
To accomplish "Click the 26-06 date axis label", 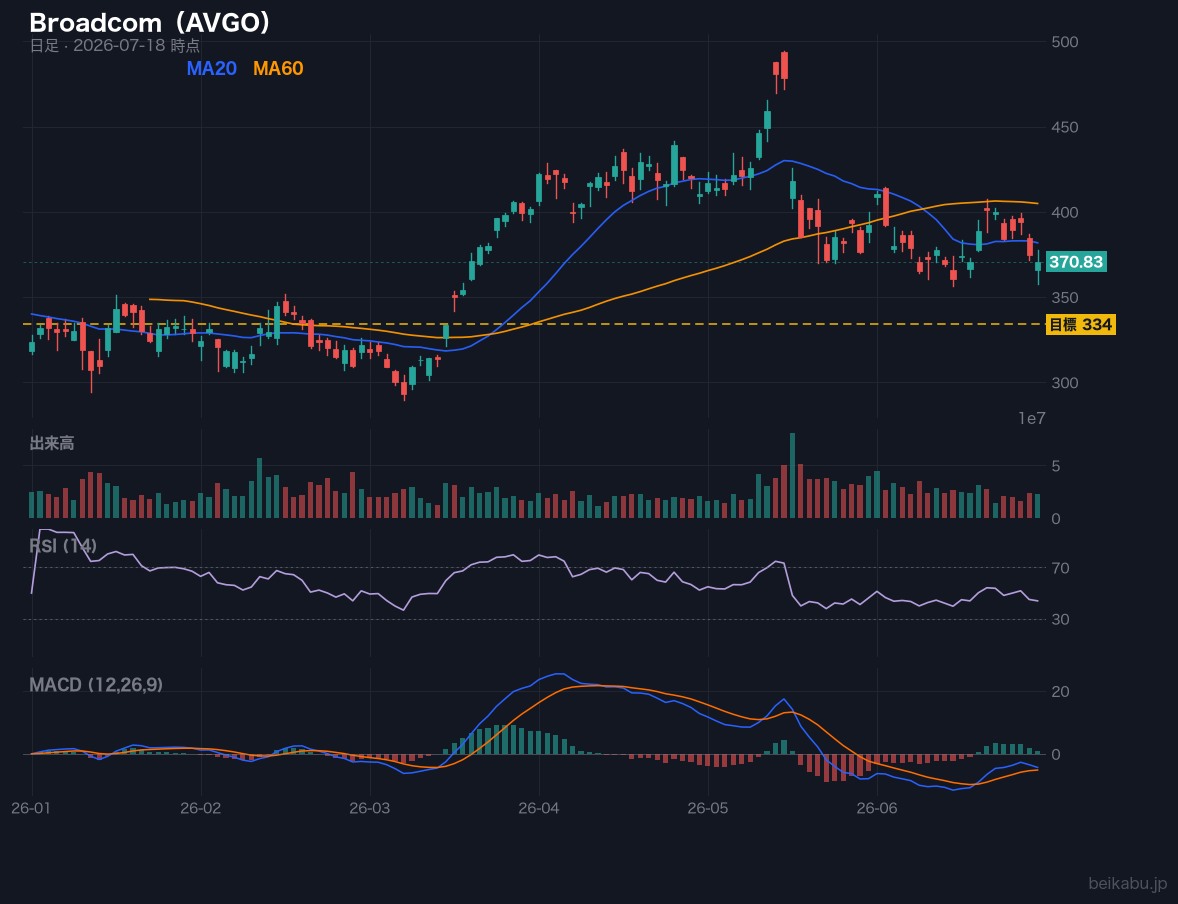I will 877,809.
